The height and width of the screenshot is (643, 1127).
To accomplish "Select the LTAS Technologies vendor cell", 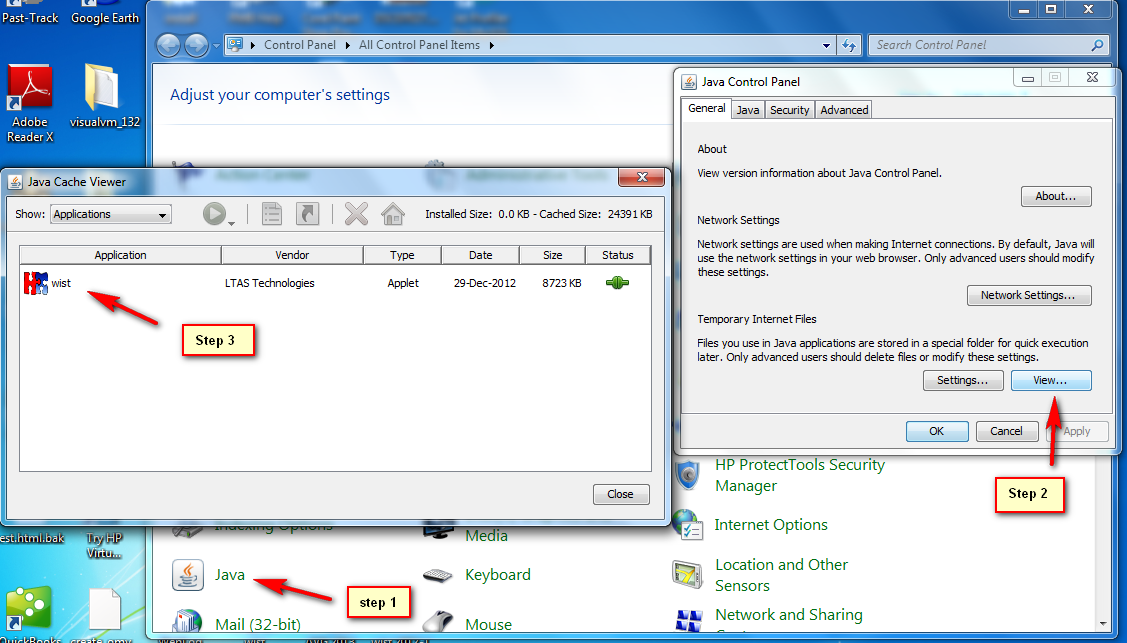I will tap(270, 283).
